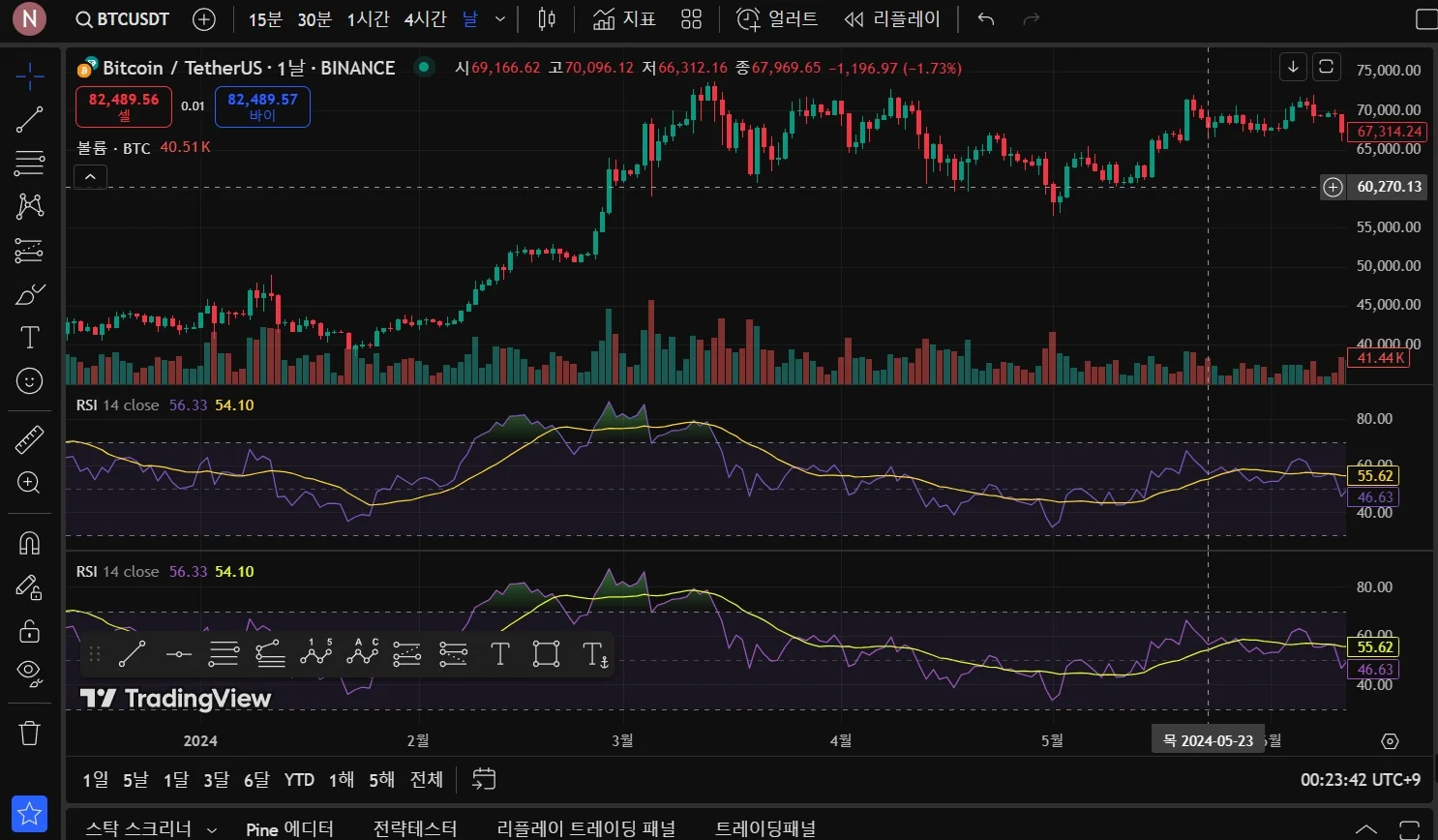Select rectangle shape in floating toolbar
This screenshot has height=840, width=1438.
point(547,654)
